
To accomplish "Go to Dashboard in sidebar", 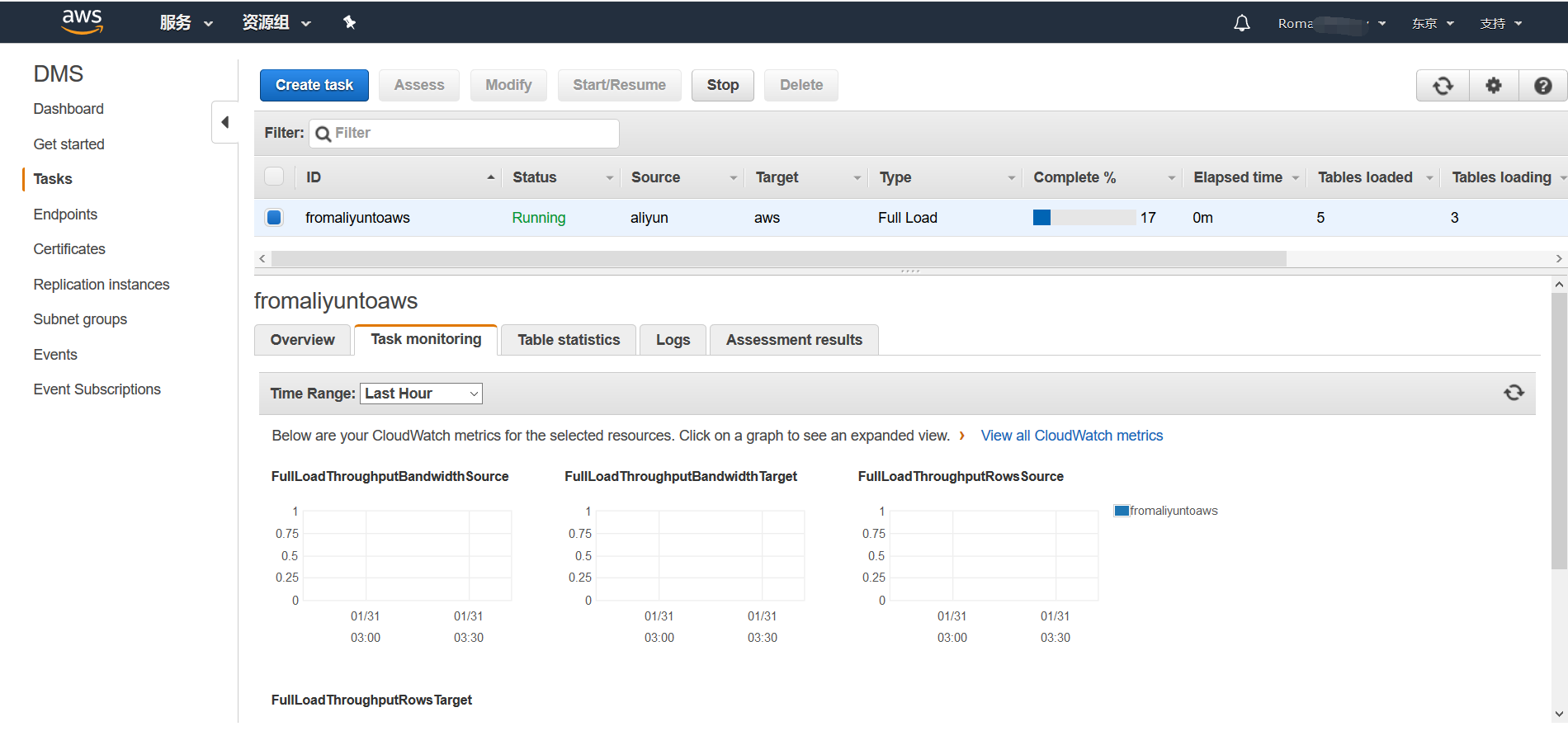I will click(68, 109).
